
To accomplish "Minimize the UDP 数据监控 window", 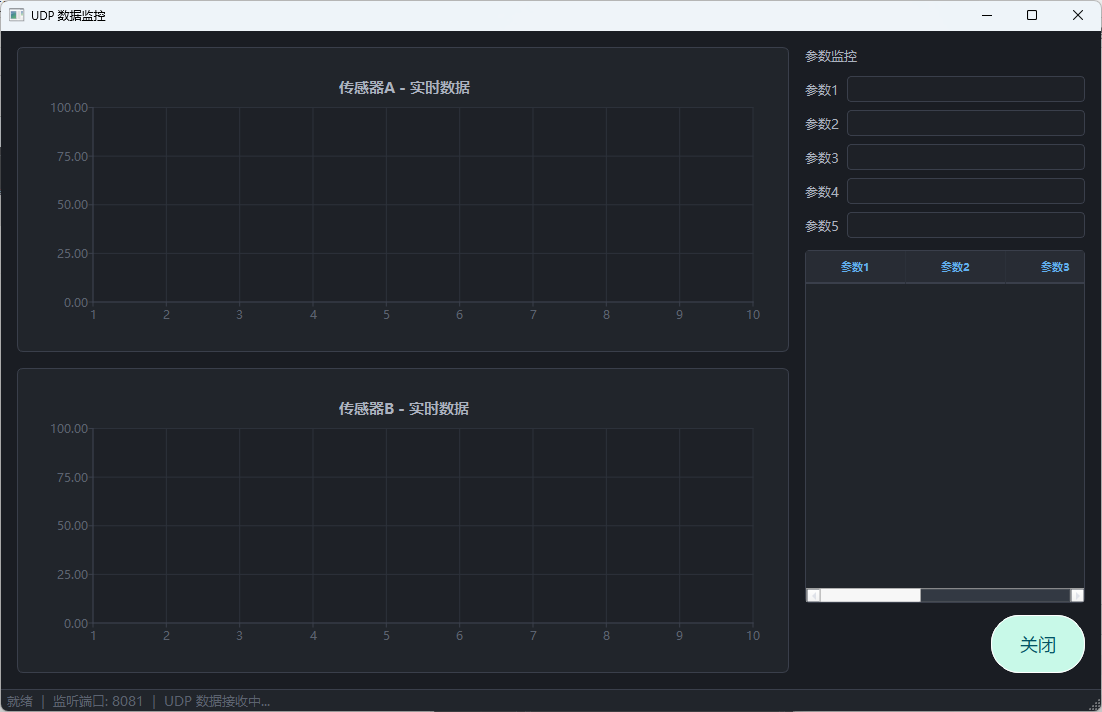I will point(987,15).
